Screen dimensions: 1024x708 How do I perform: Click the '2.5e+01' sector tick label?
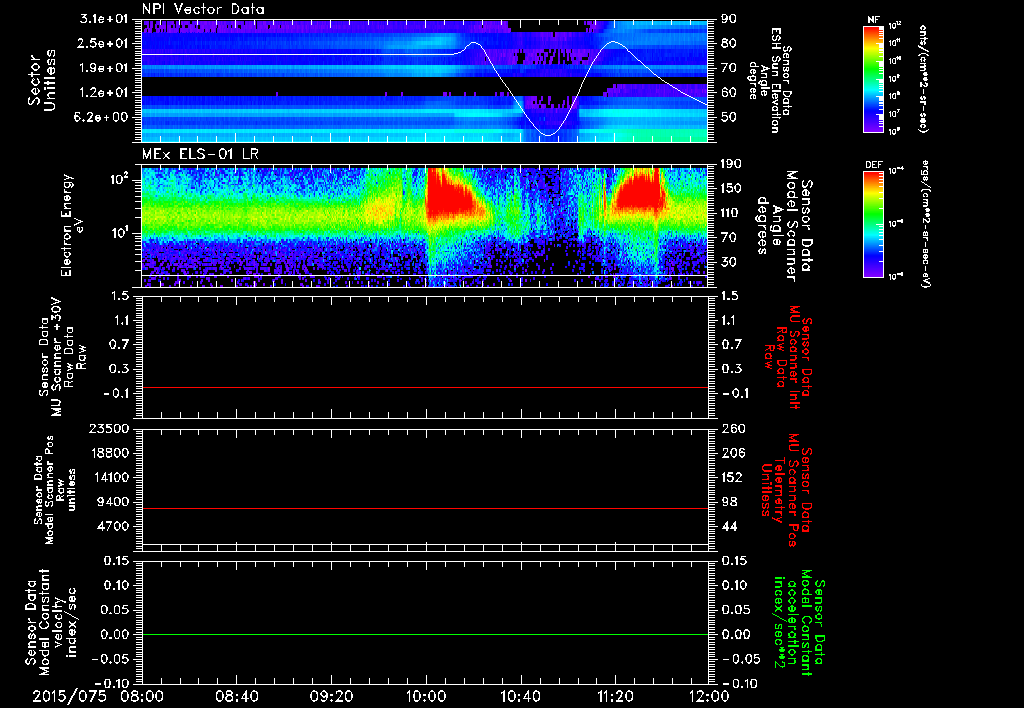tap(104, 43)
